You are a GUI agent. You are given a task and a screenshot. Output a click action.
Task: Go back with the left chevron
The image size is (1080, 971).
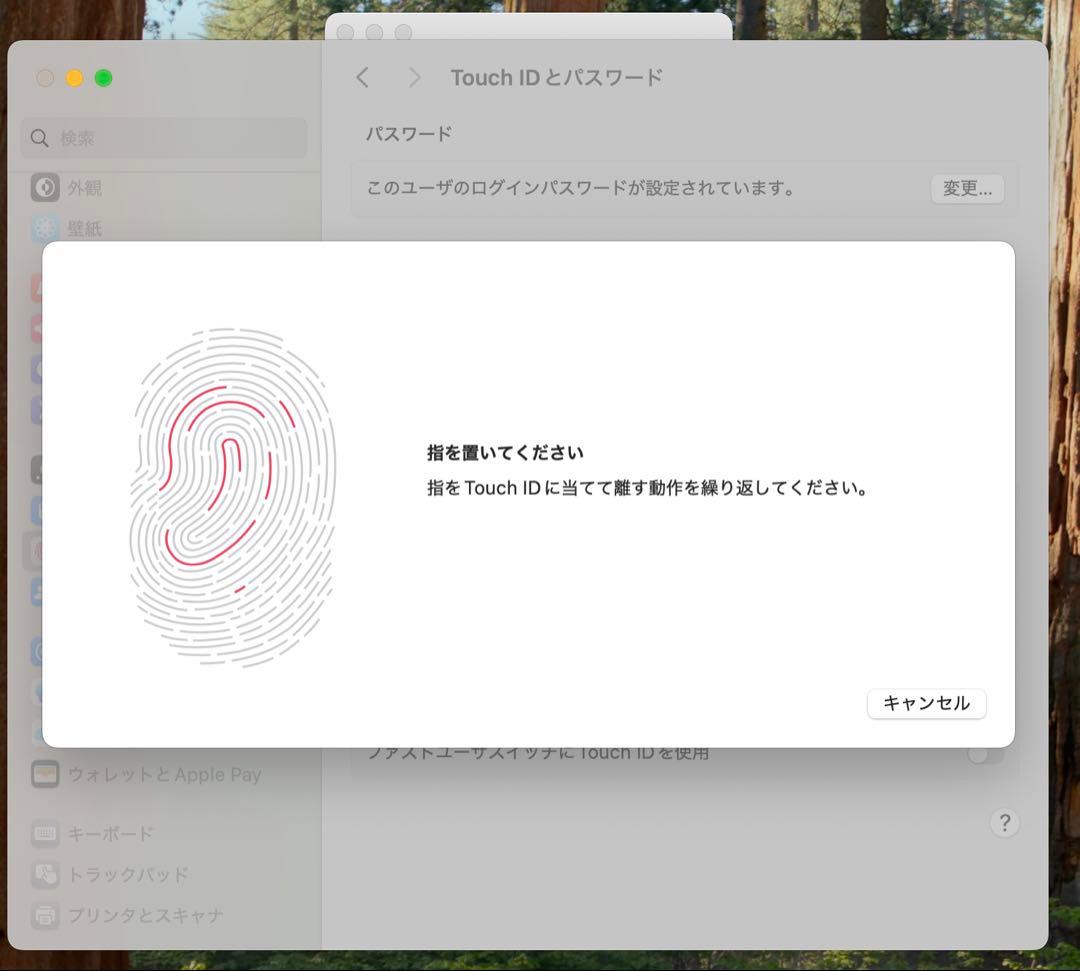tap(363, 78)
